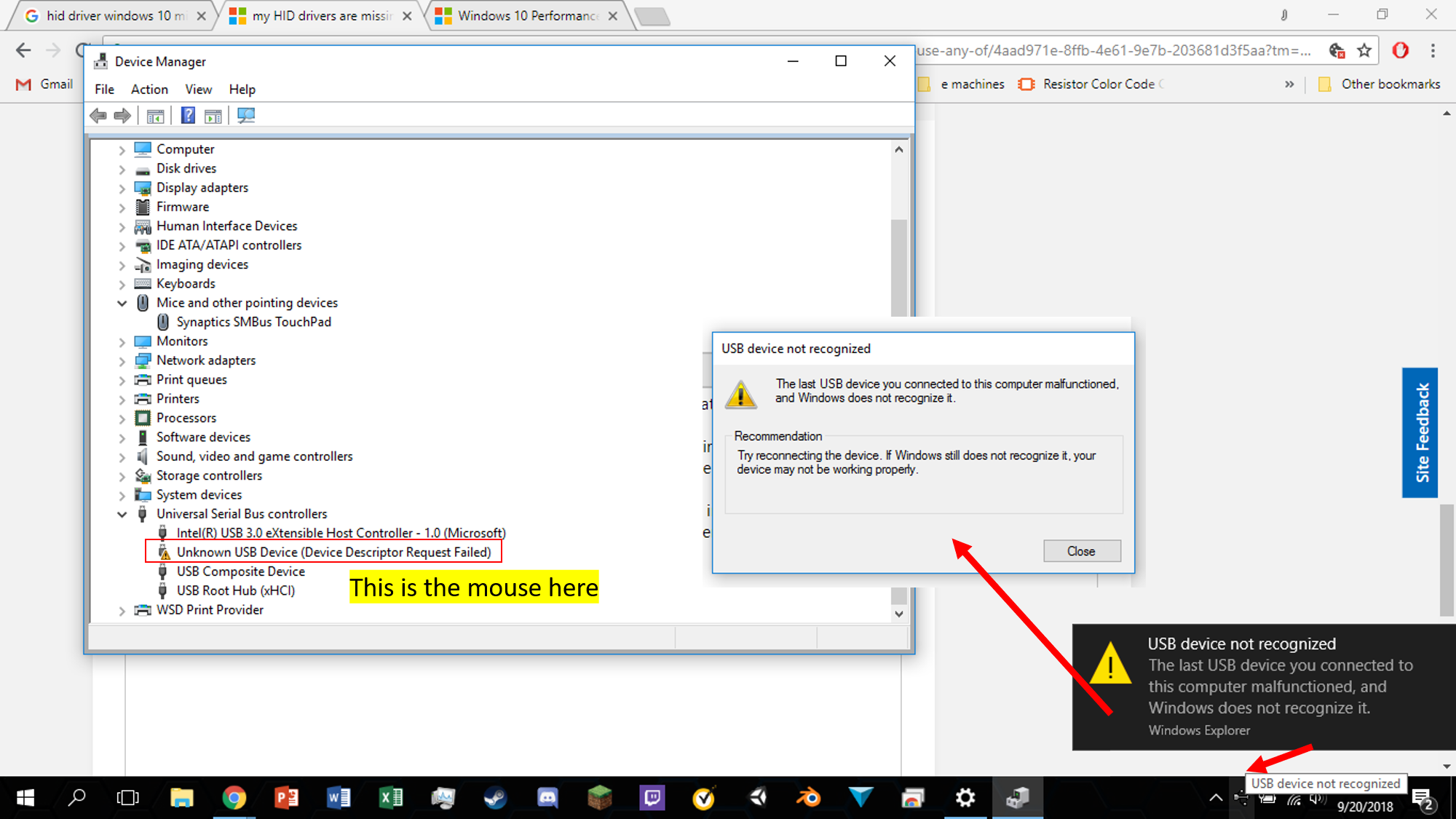Select Unknown USB Device (Device Descriptor Request Failed)
Image resolution: width=1456 pixels, height=819 pixels.
pyautogui.click(x=333, y=552)
